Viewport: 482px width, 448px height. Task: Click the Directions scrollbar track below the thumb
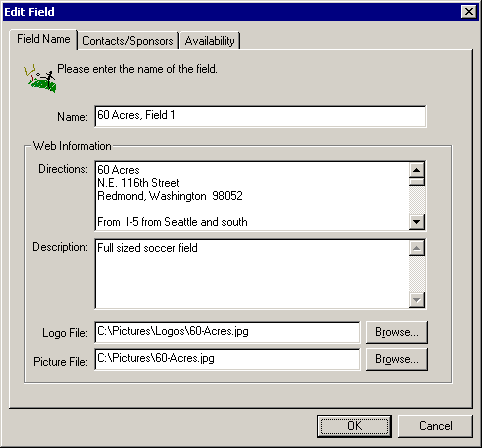pyautogui.click(x=417, y=200)
